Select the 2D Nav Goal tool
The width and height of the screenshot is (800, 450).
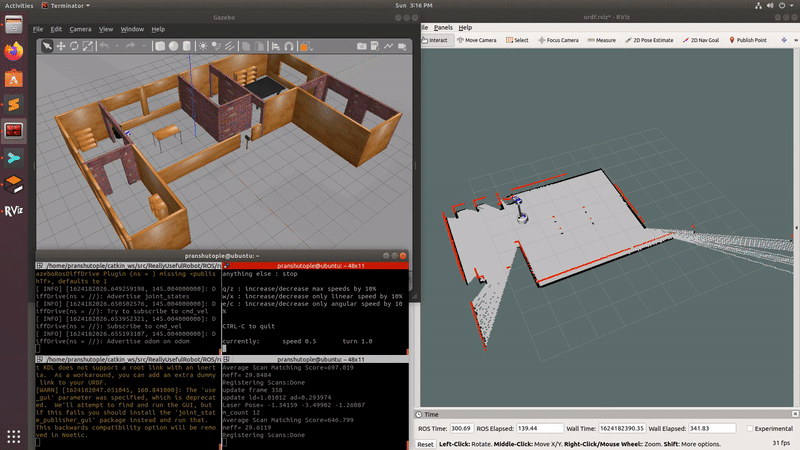click(701, 40)
